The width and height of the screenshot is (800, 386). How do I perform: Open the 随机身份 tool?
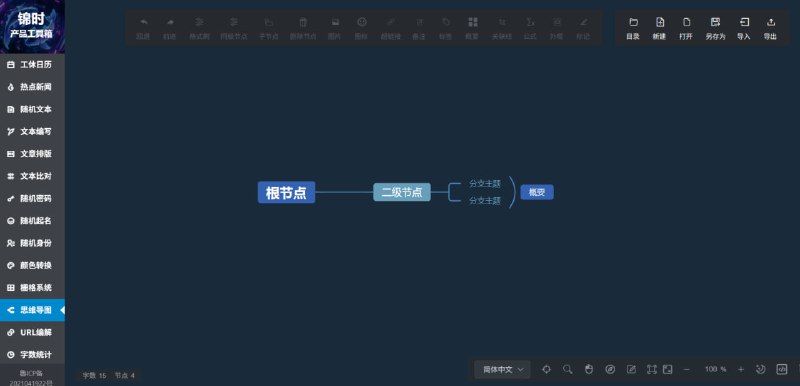tap(33, 243)
